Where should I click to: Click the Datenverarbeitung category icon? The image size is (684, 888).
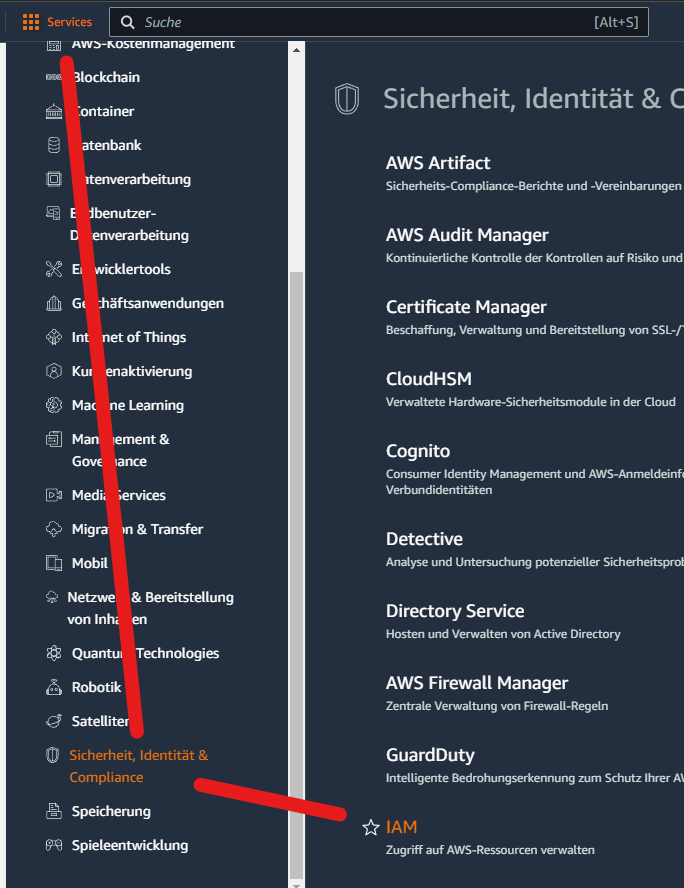(x=54, y=179)
